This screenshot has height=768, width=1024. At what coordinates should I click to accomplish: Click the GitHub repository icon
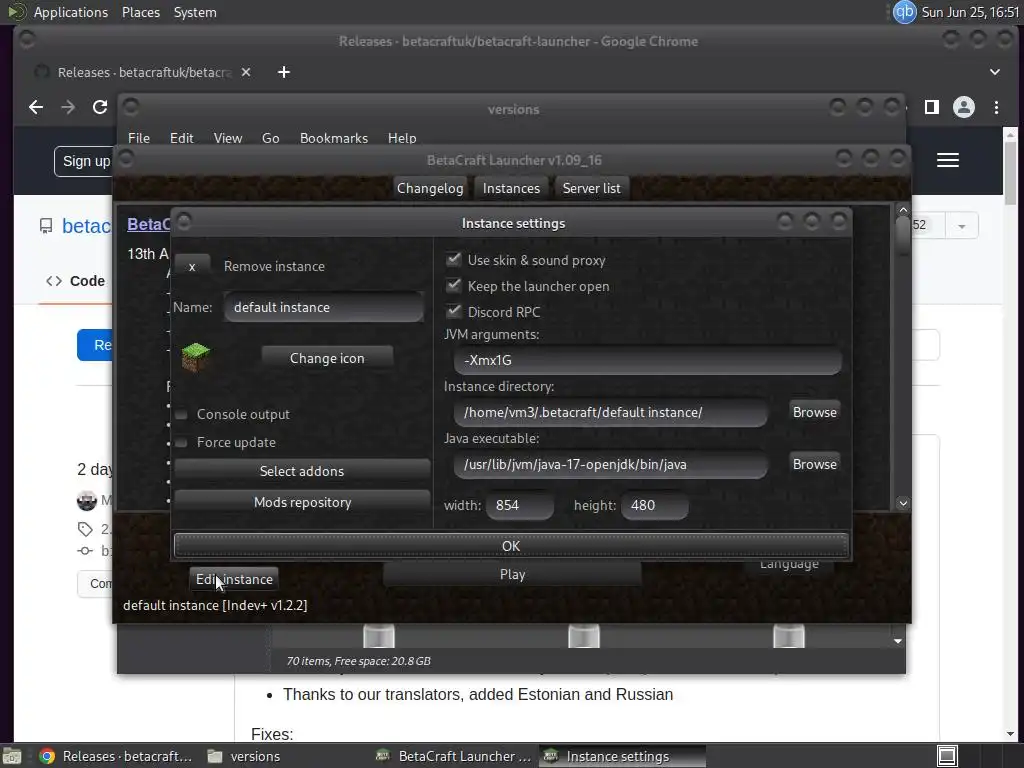[46, 226]
